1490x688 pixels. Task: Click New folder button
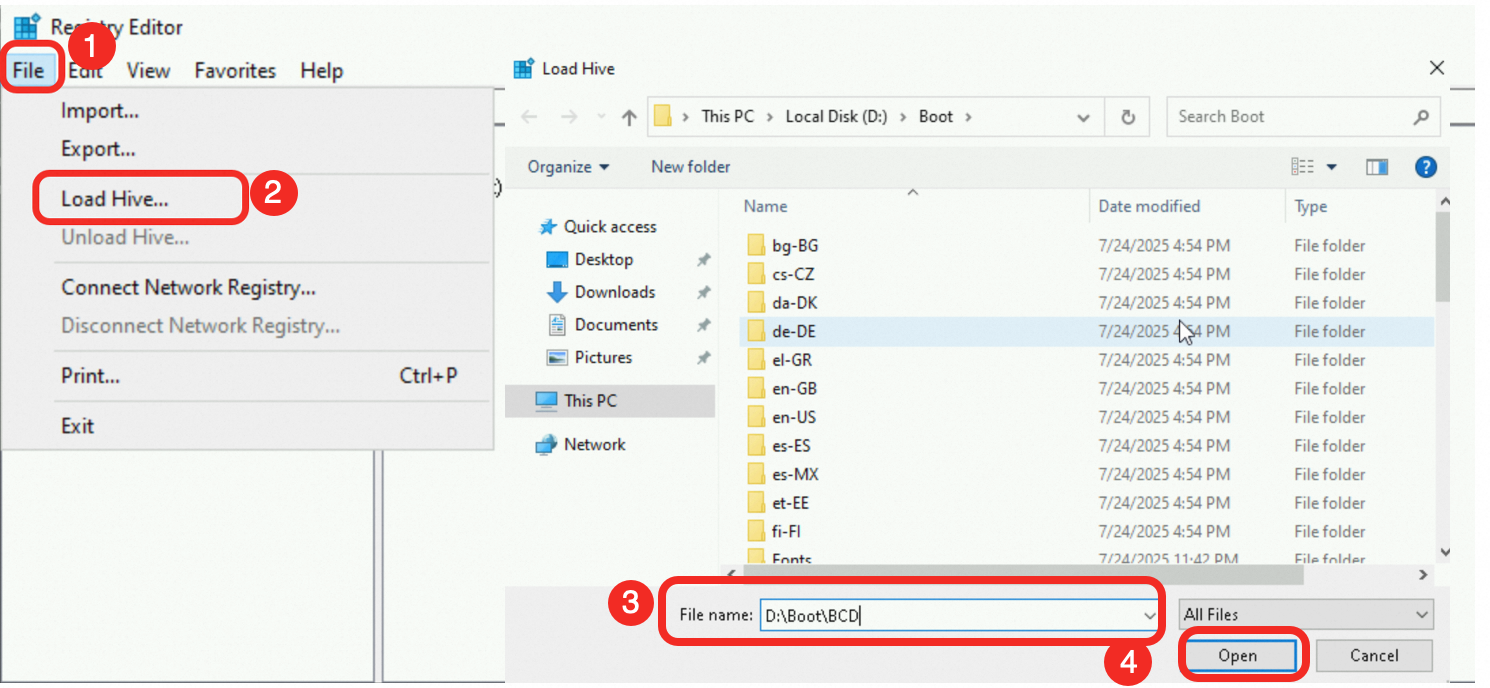691,167
